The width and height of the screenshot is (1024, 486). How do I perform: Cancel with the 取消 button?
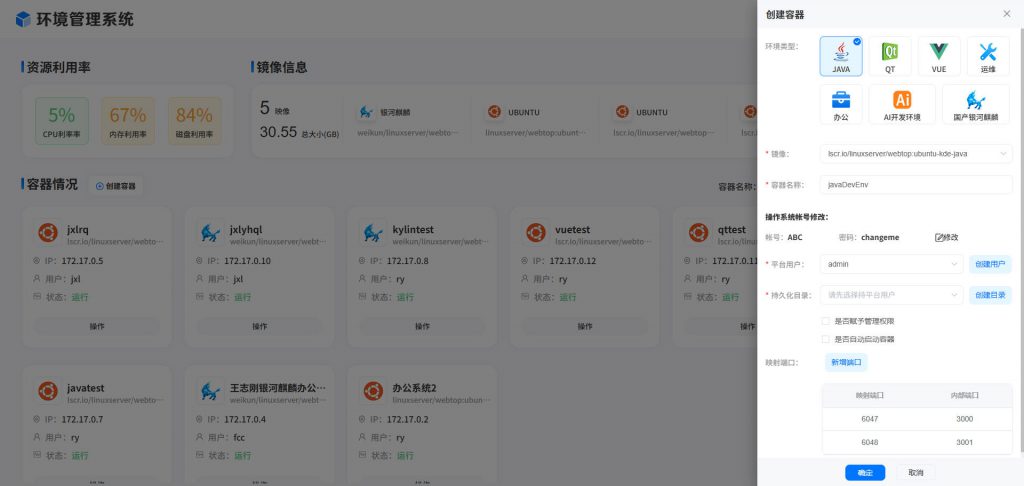(915, 472)
